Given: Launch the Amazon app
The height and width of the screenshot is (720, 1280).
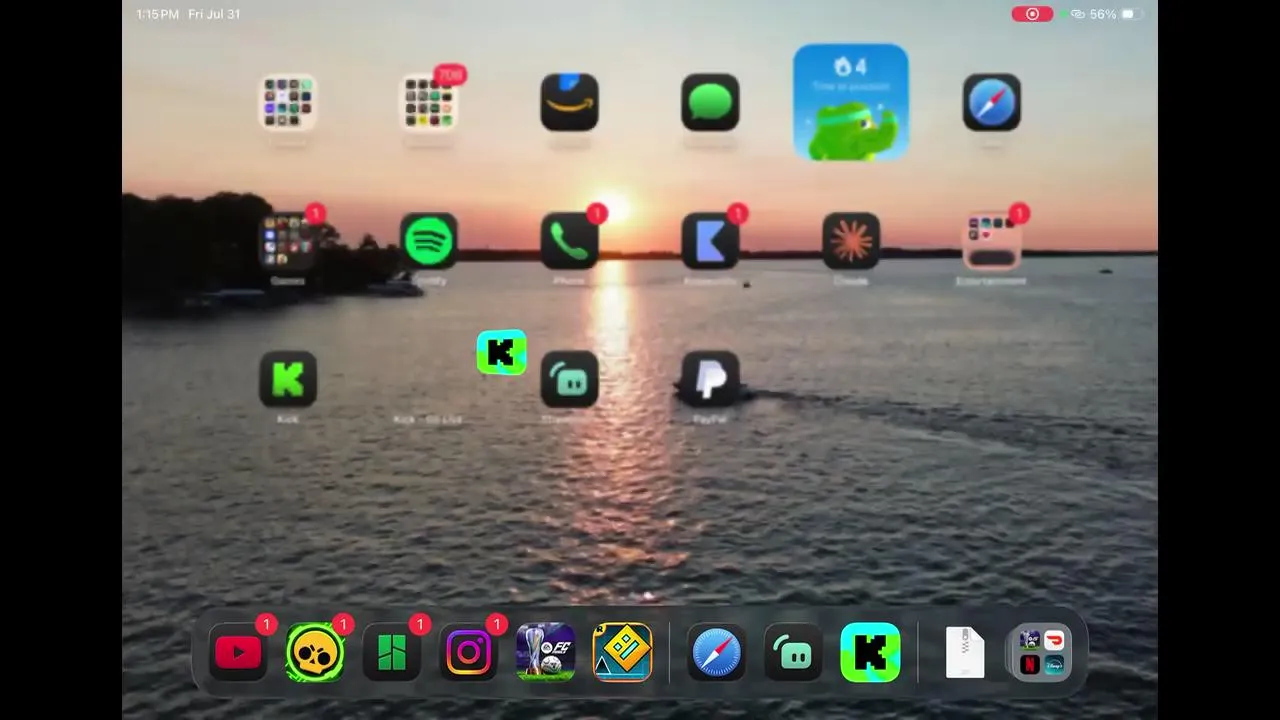Looking at the screenshot, I should pyautogui.click(x=570, y=102).
